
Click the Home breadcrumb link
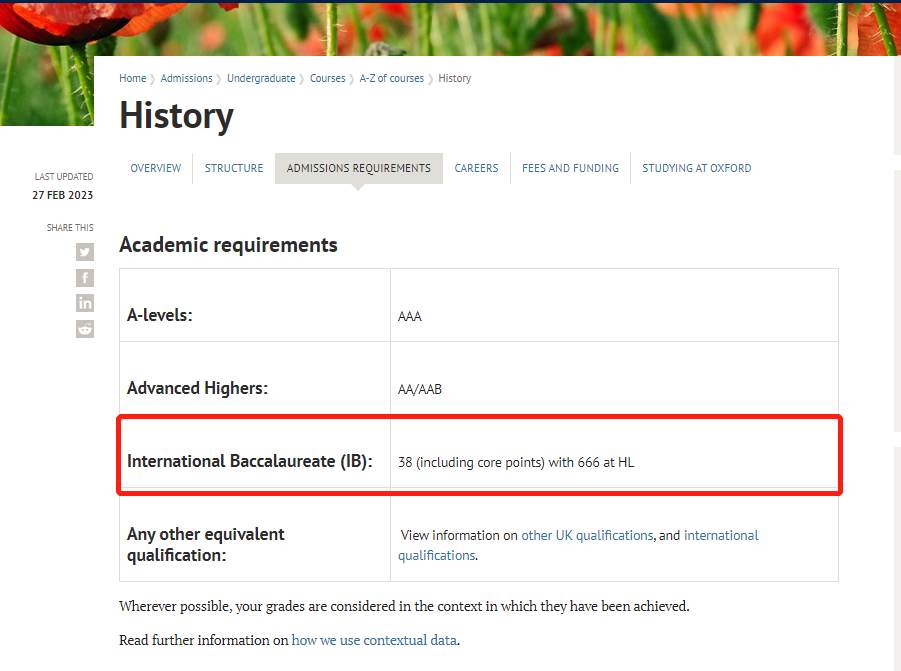pyautogui.click(x=133, y=78)
